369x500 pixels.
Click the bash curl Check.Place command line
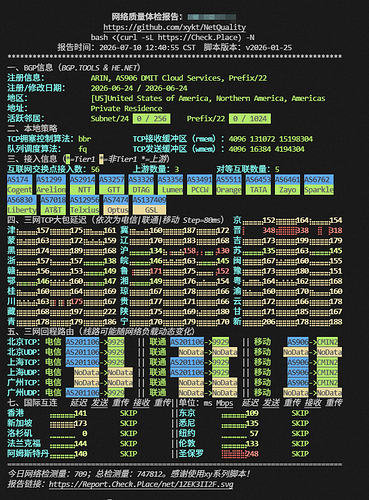click(173, 37)
